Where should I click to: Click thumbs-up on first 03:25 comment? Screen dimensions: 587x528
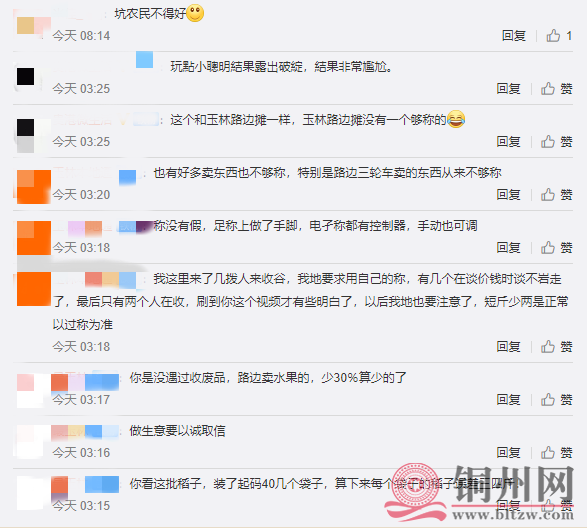(548, 89)
